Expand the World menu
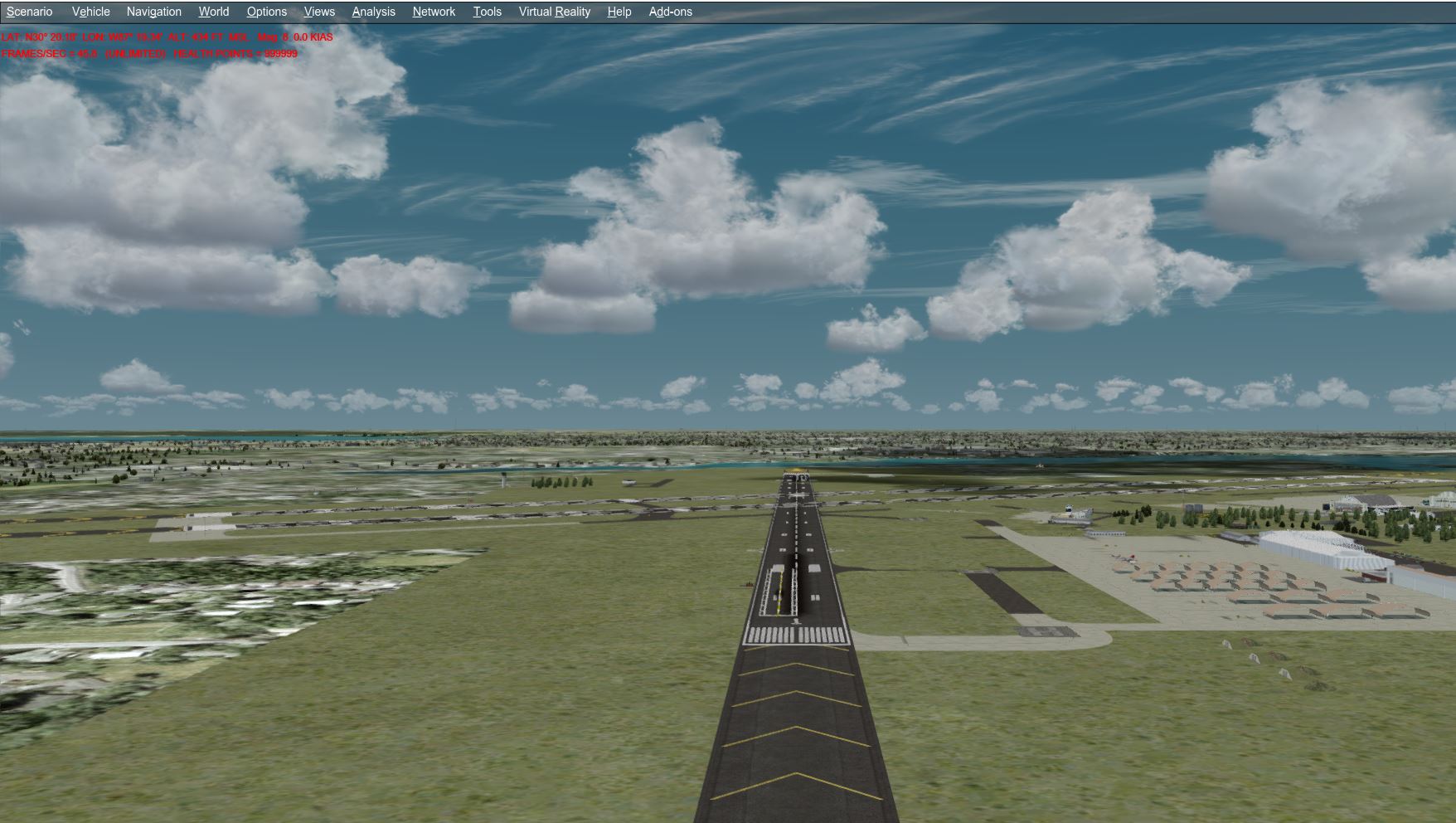Image resolution: width=1456 pixels, height=823 pixels. [213, 12]
